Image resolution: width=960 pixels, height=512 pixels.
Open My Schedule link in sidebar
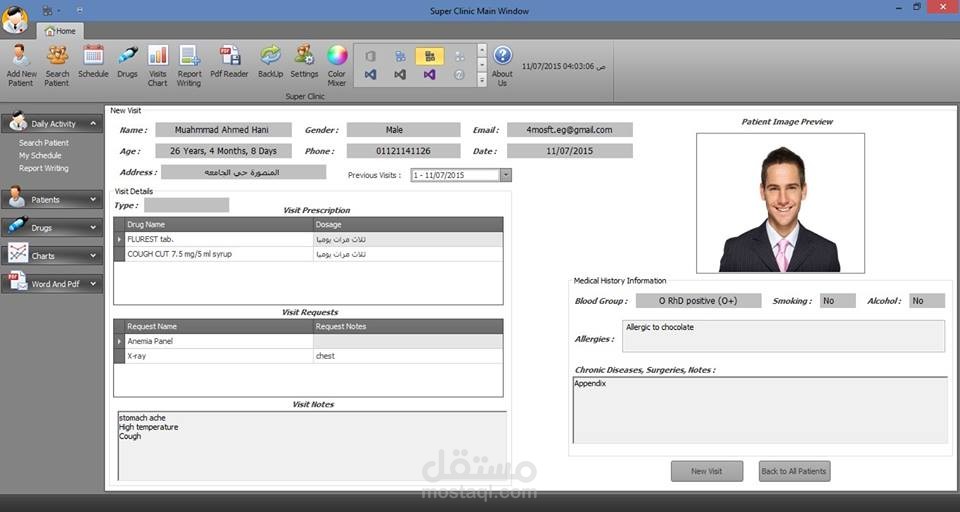[x=40, y=156]
